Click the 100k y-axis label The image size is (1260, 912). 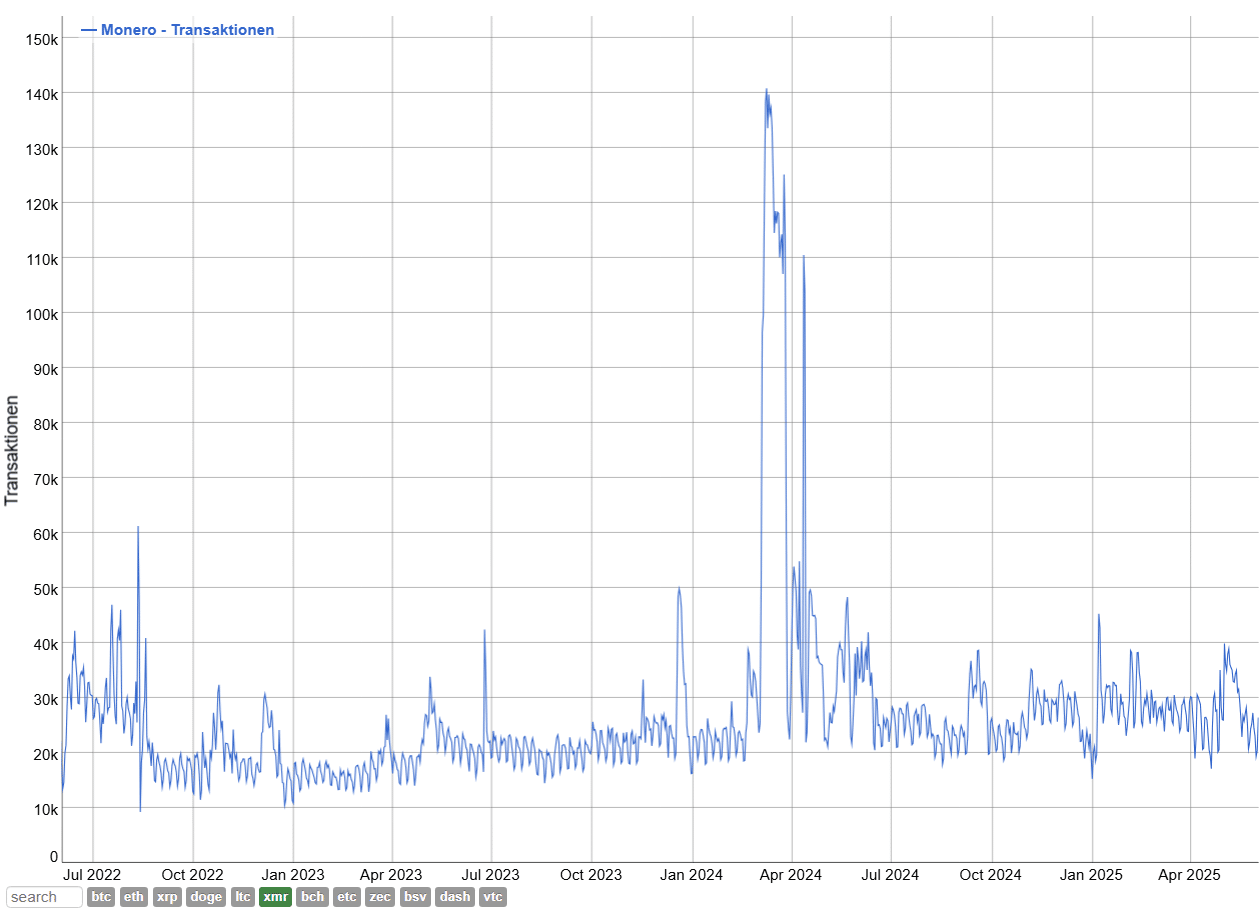click(40, 314)
